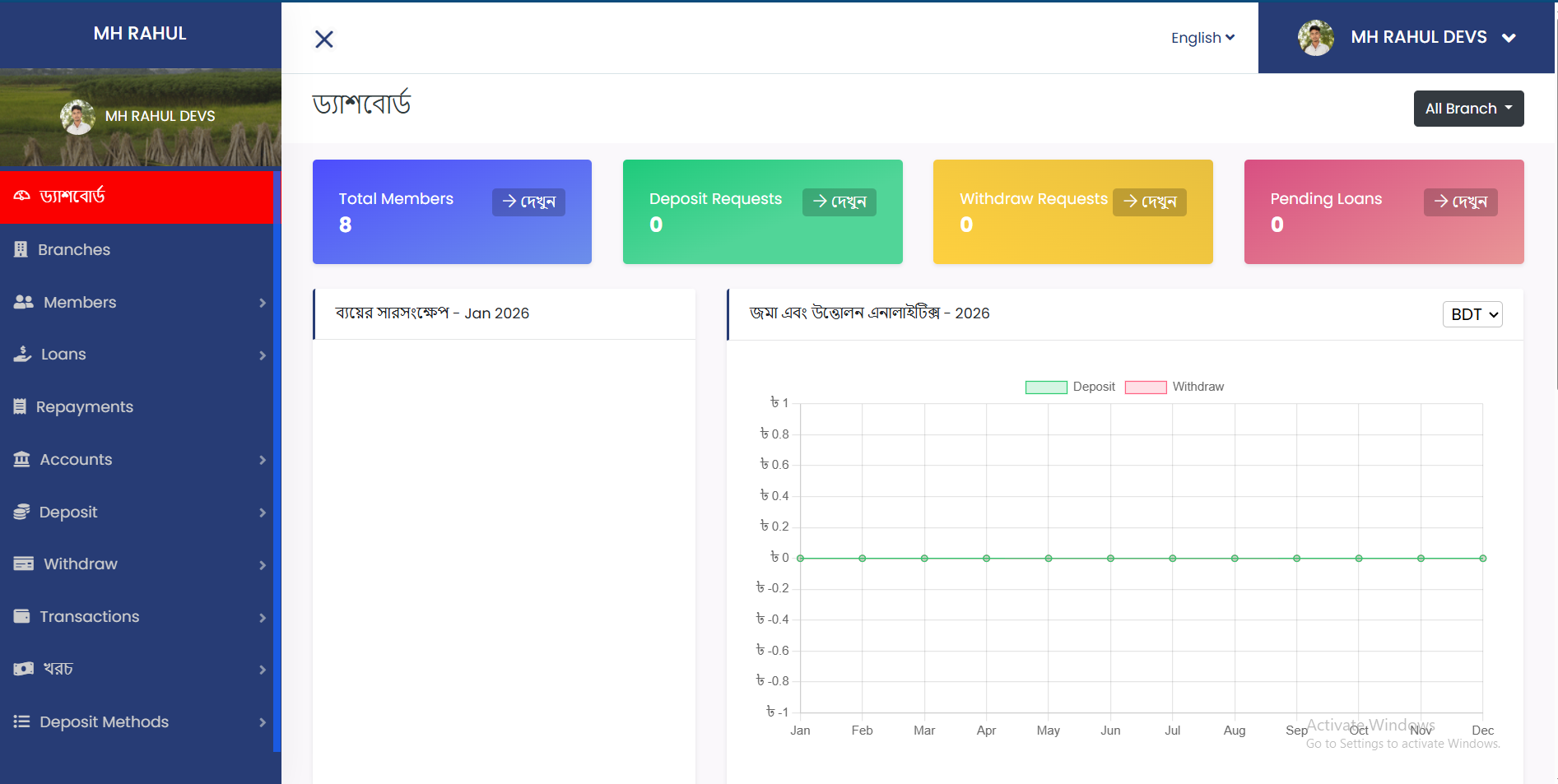Expand the Loans submenu chevron
1558x784 pixels.
tap(263, 355)
